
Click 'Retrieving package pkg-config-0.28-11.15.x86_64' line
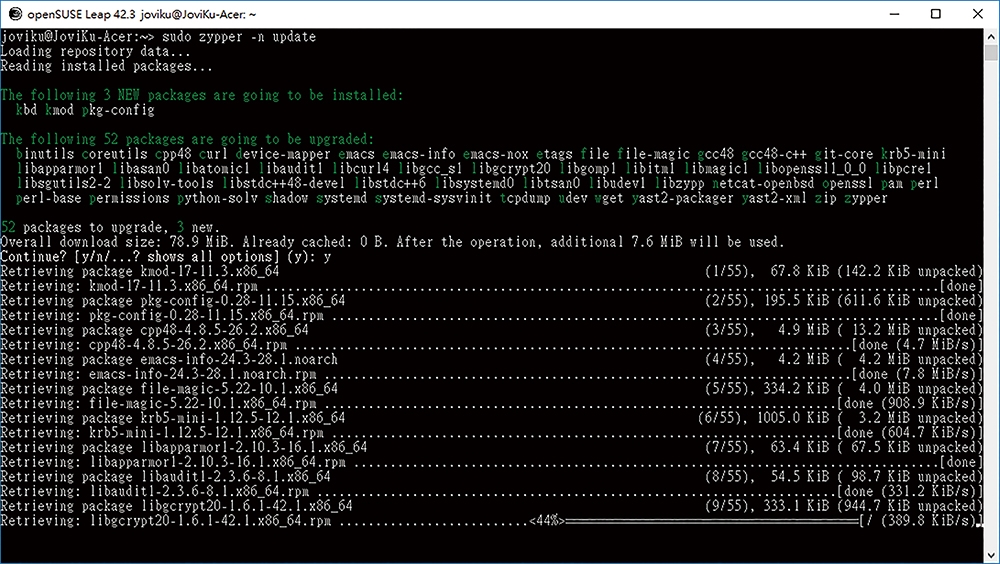coord(173,301)
